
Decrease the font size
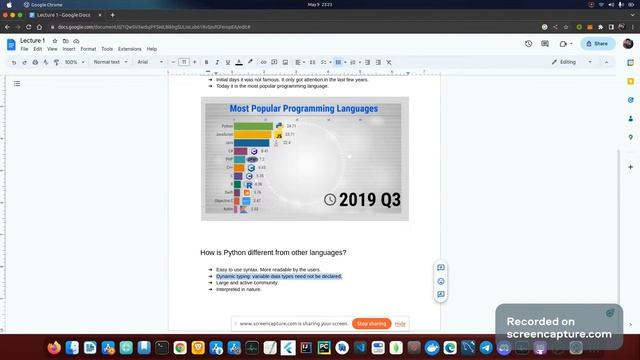(x=173, y=62)
